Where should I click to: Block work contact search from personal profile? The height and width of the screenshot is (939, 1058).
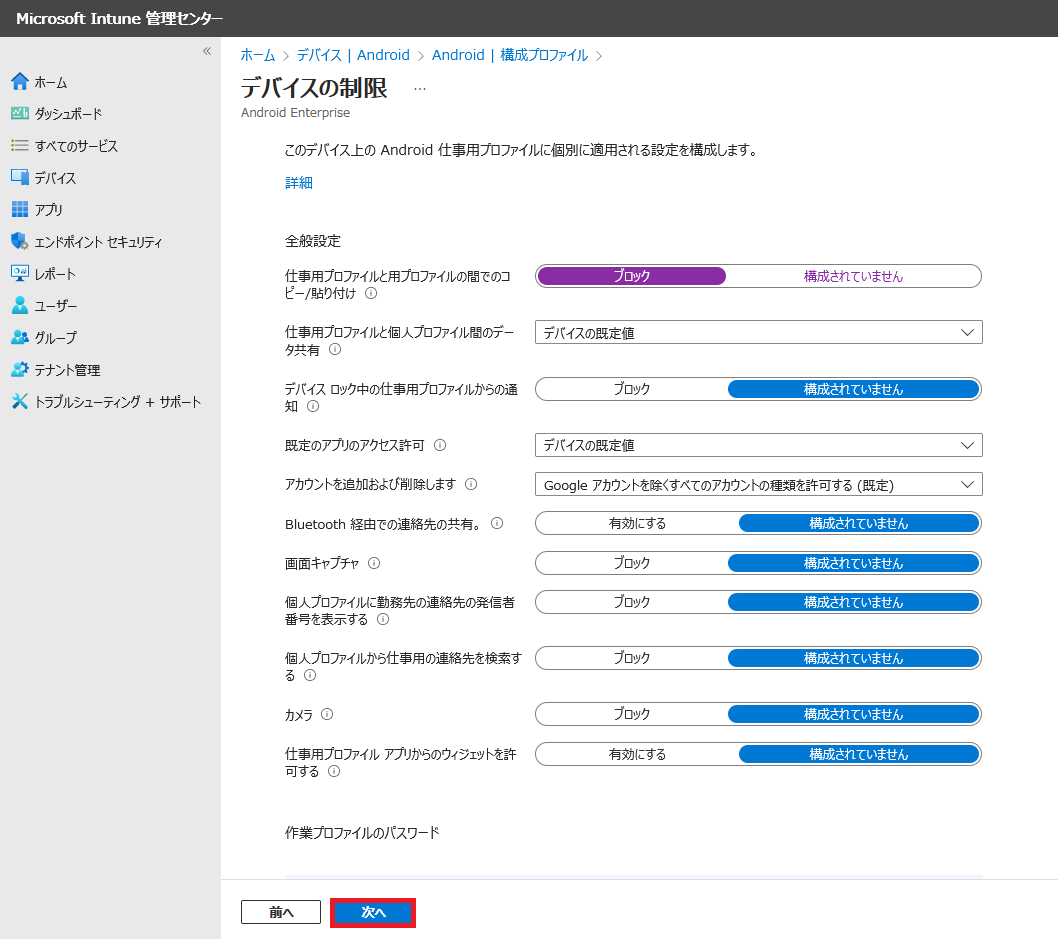(x=632, y=658)
